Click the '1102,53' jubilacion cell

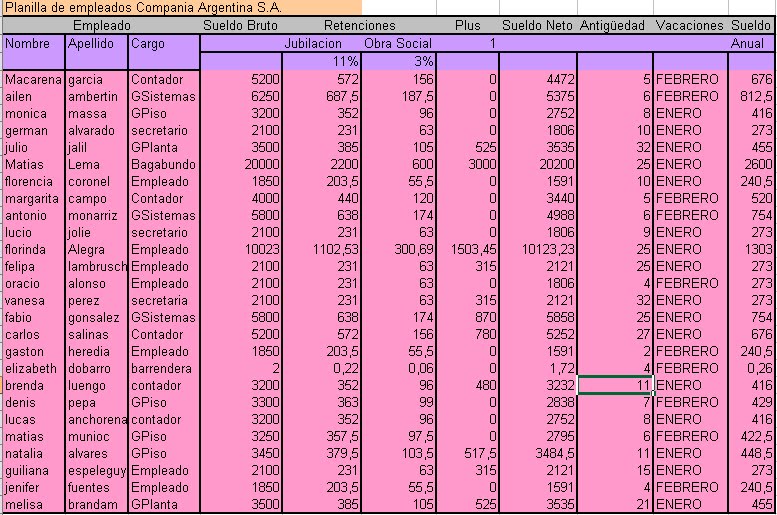[x=322, y=249]
